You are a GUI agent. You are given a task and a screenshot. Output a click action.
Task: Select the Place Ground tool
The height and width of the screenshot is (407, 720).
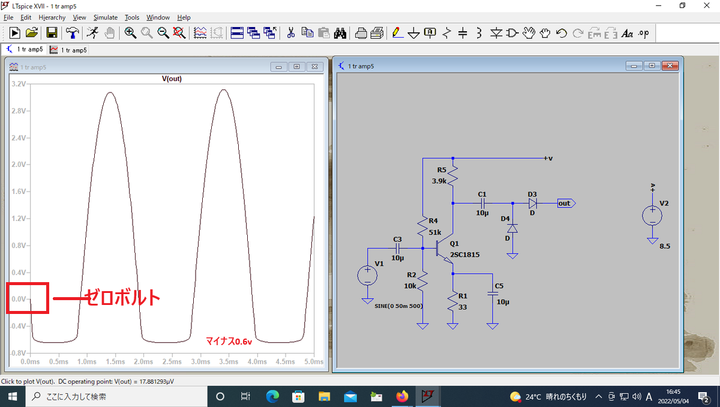[413, 33]
